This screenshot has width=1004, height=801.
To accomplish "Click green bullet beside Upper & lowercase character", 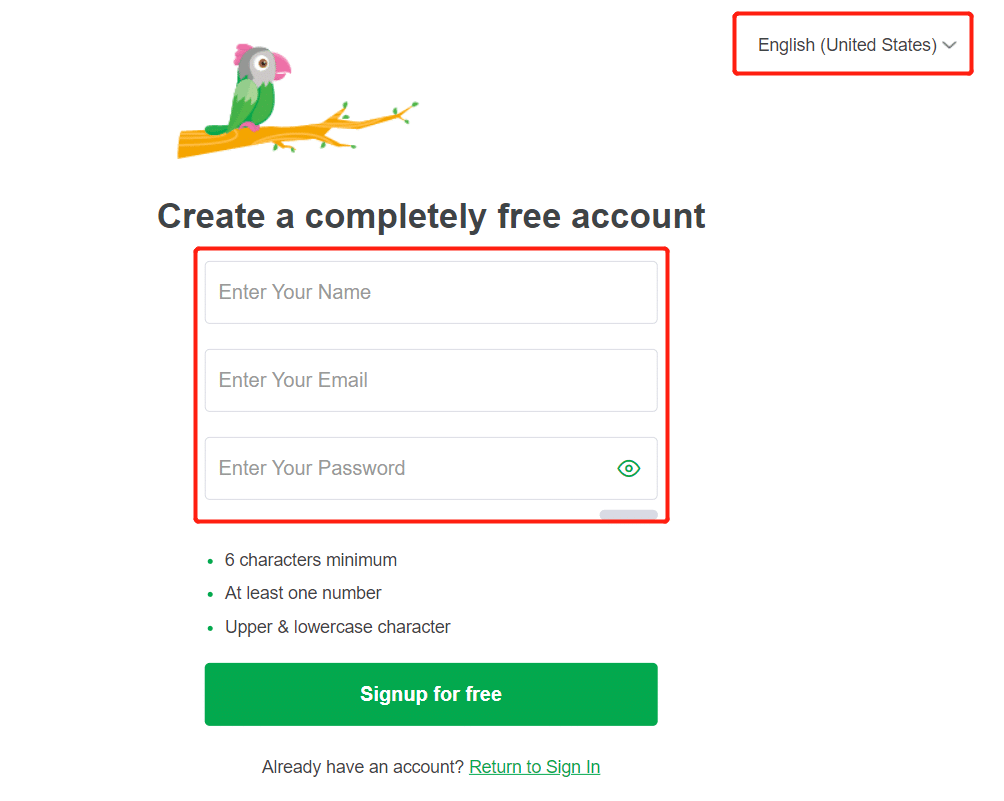I will point(210,629).
